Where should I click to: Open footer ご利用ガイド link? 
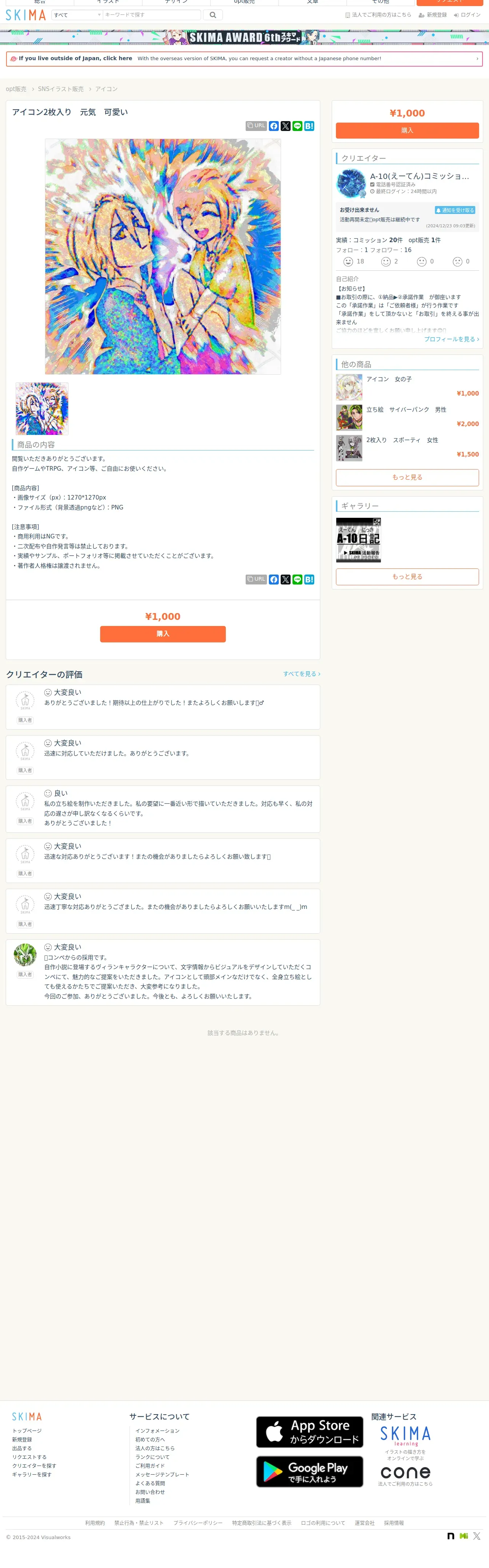point(150,1466)
